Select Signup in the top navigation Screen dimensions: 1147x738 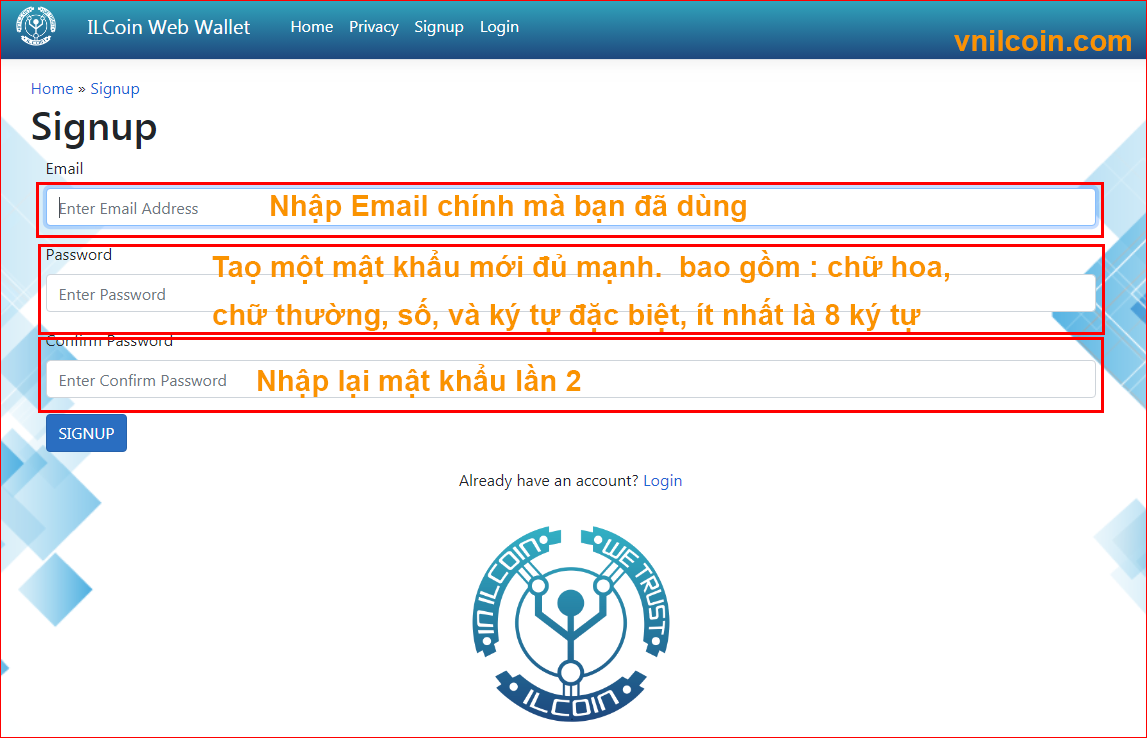439,27
